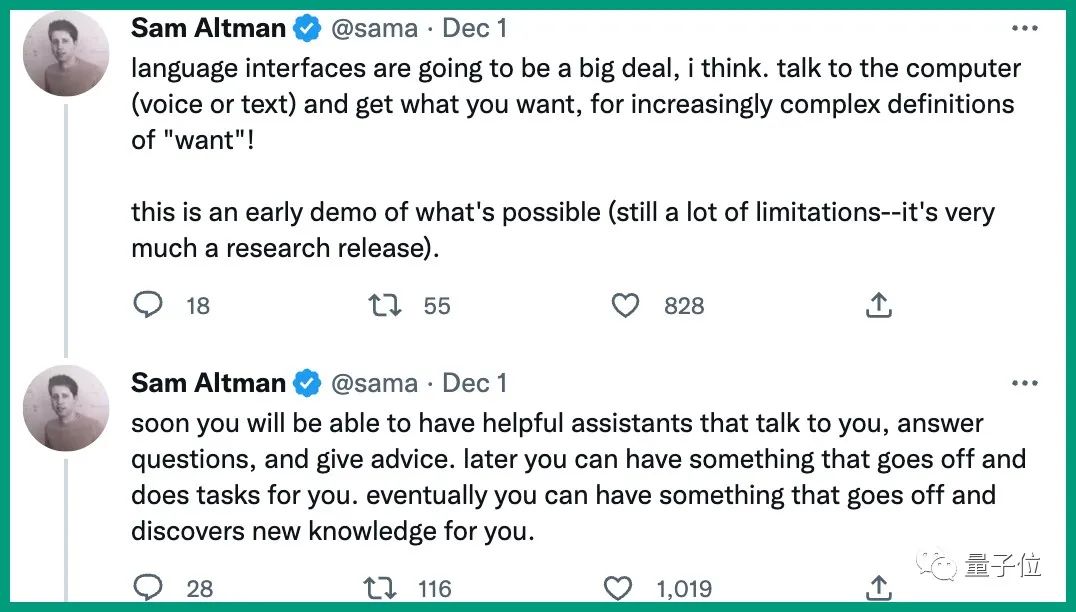The image size is (1076, 612).
Task: Click Dec 1 timestamp on second tweet
Action: (475, 383)
